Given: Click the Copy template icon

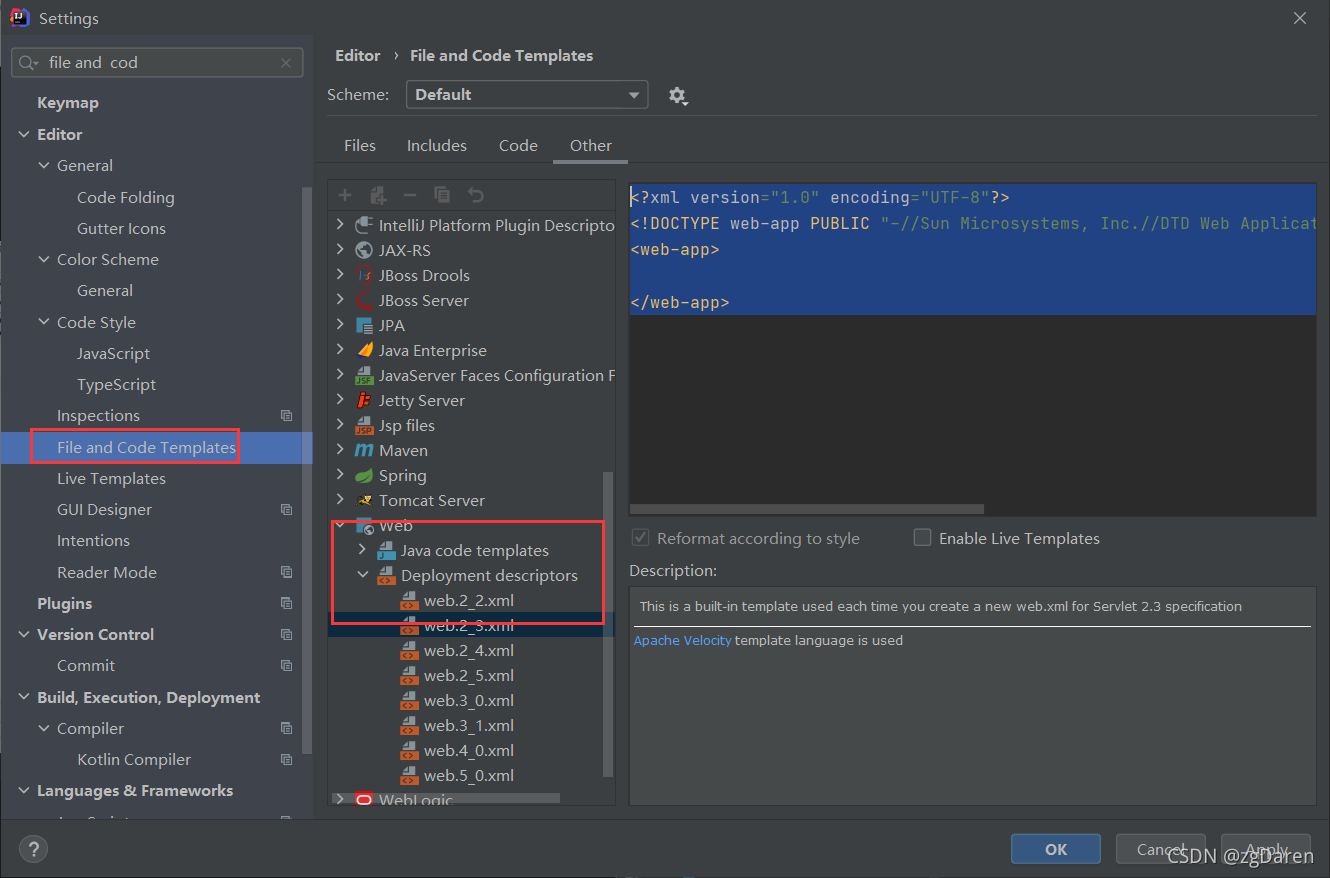Looking at the screenshot, I should [x=442, y=195].
